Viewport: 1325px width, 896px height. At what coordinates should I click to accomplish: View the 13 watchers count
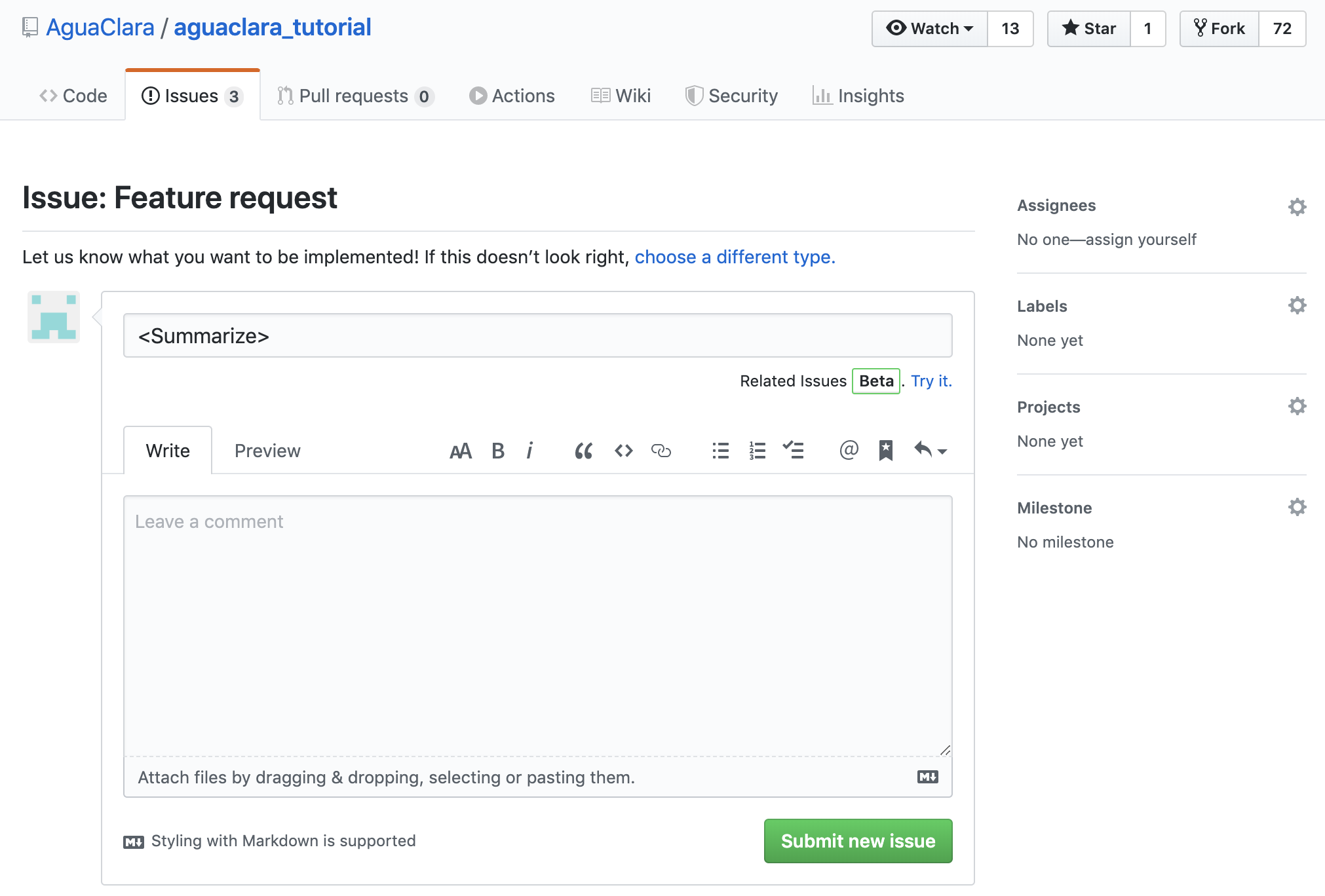1010,29
